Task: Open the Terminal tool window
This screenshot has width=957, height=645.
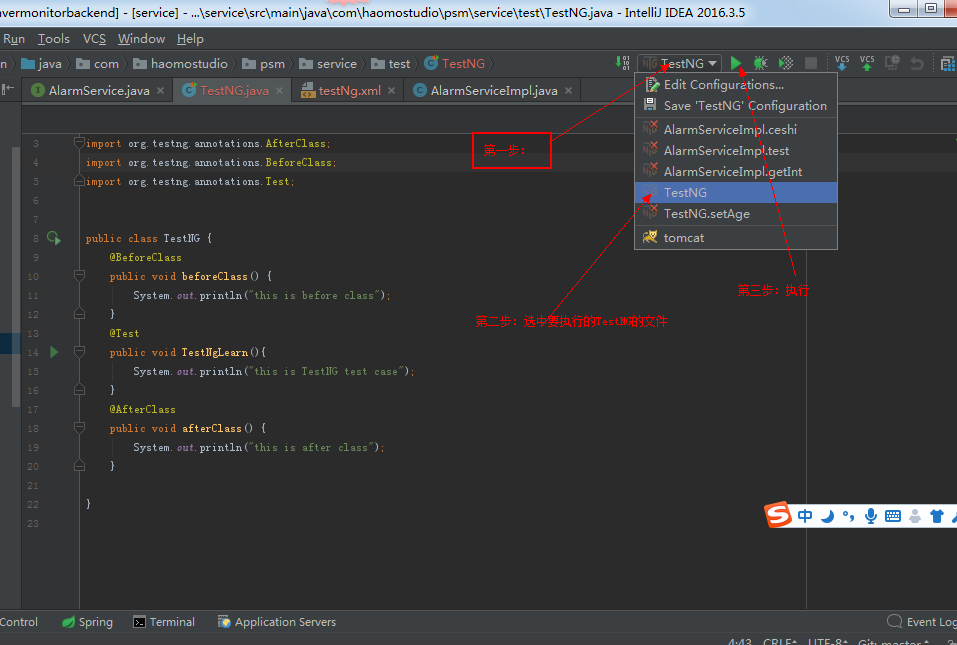Action: coord(164,622)
